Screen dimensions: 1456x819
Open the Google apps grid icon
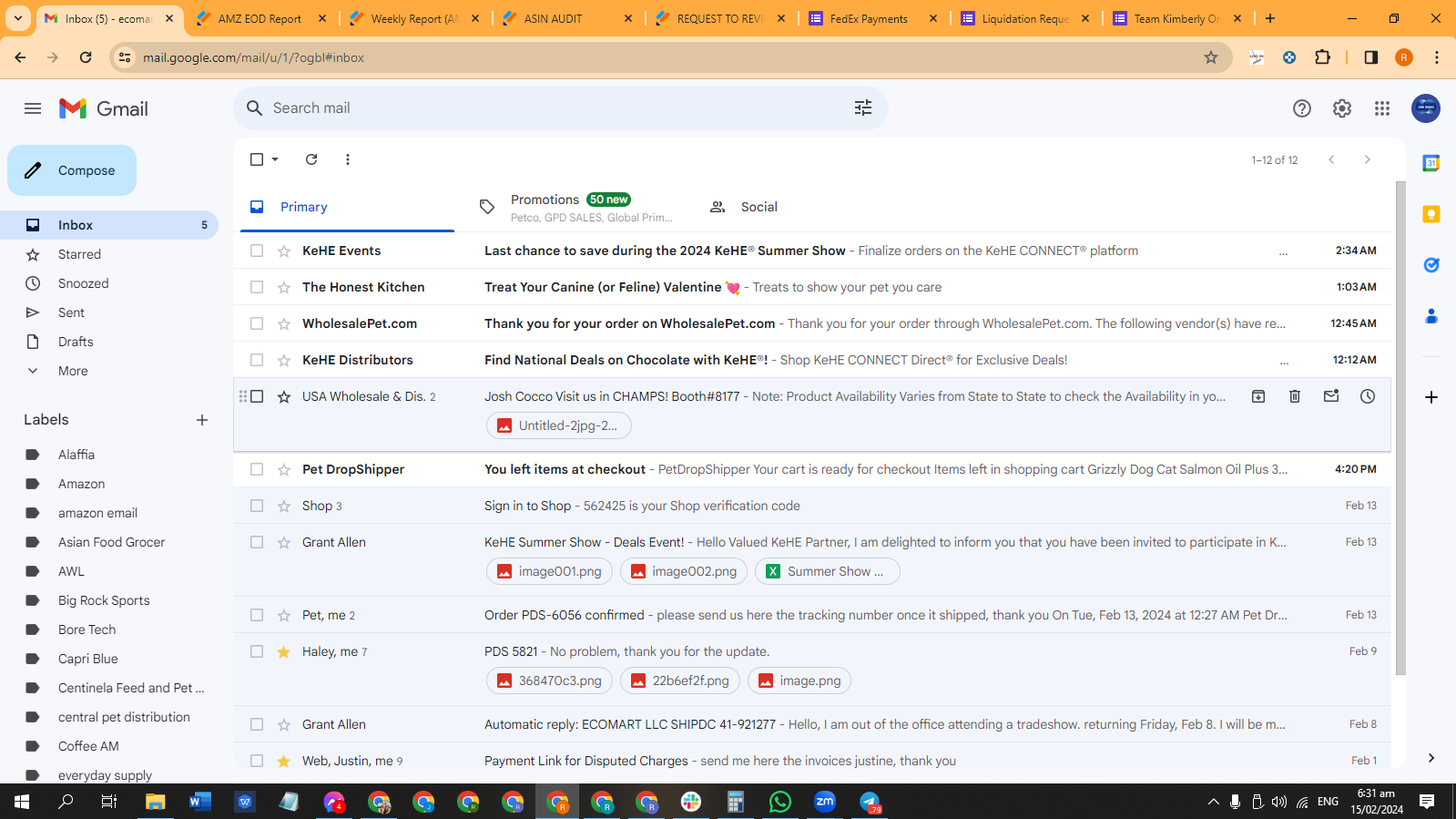click(x=1382, y=108)
